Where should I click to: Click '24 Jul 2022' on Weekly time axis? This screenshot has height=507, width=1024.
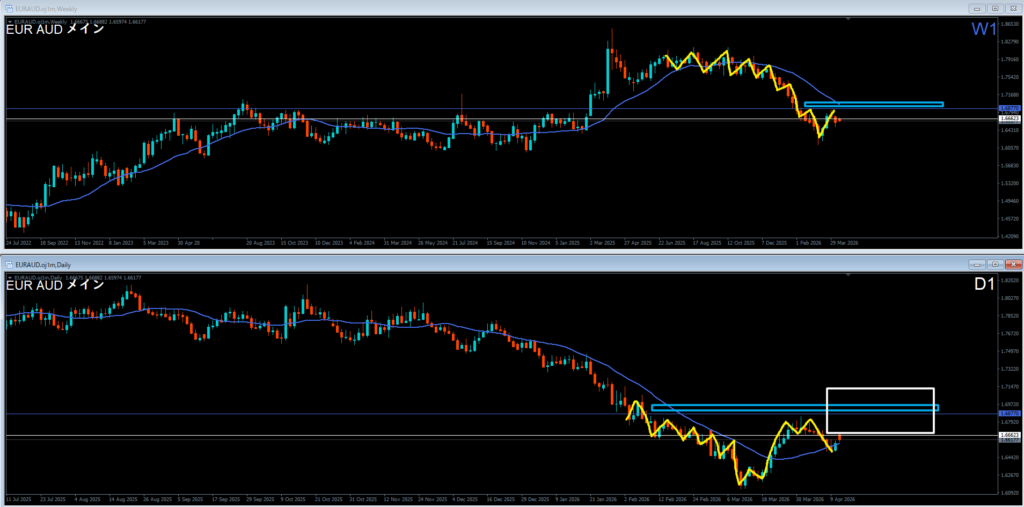coord(18,242)
